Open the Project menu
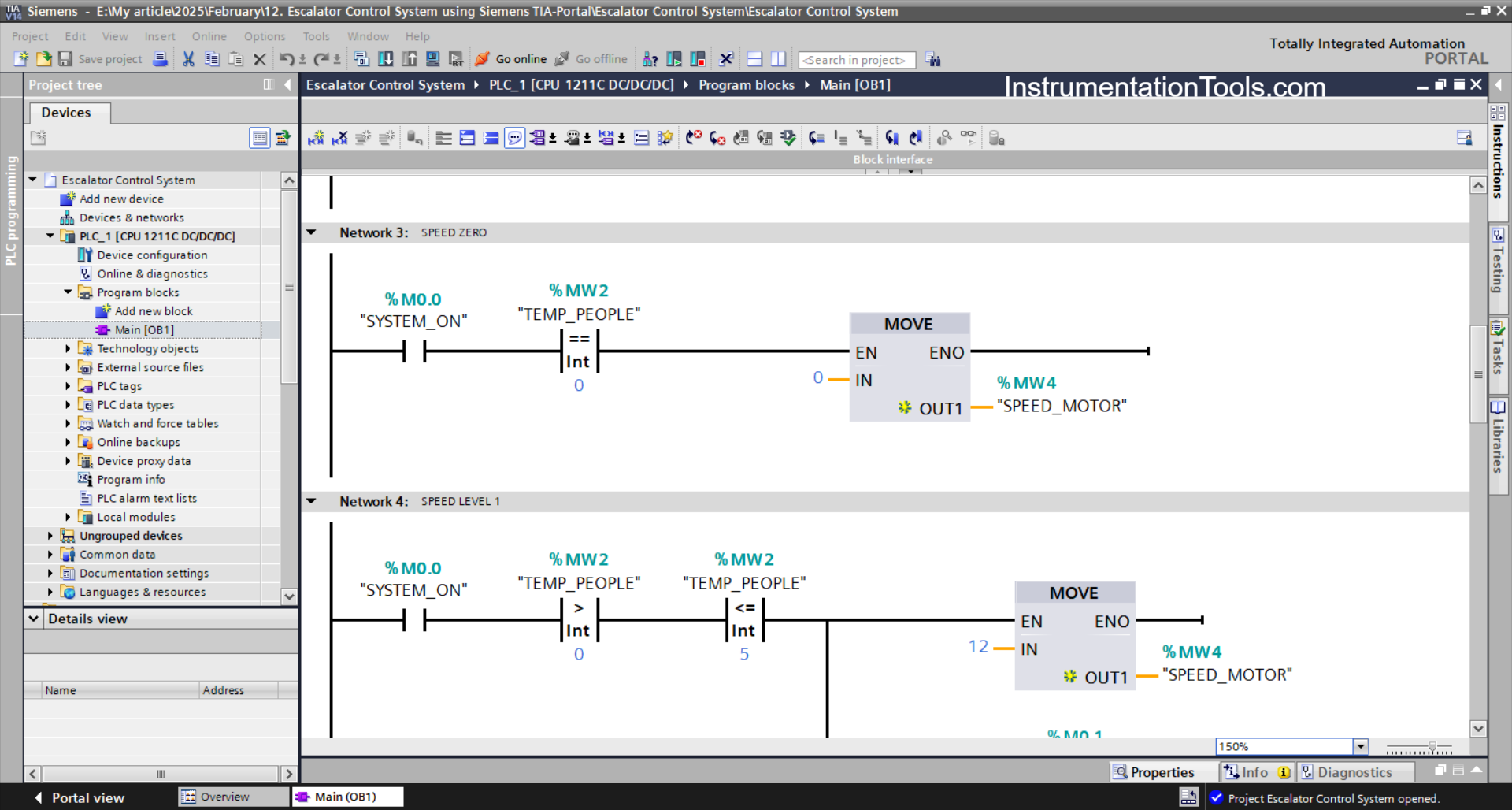 [x=30, y=36]
